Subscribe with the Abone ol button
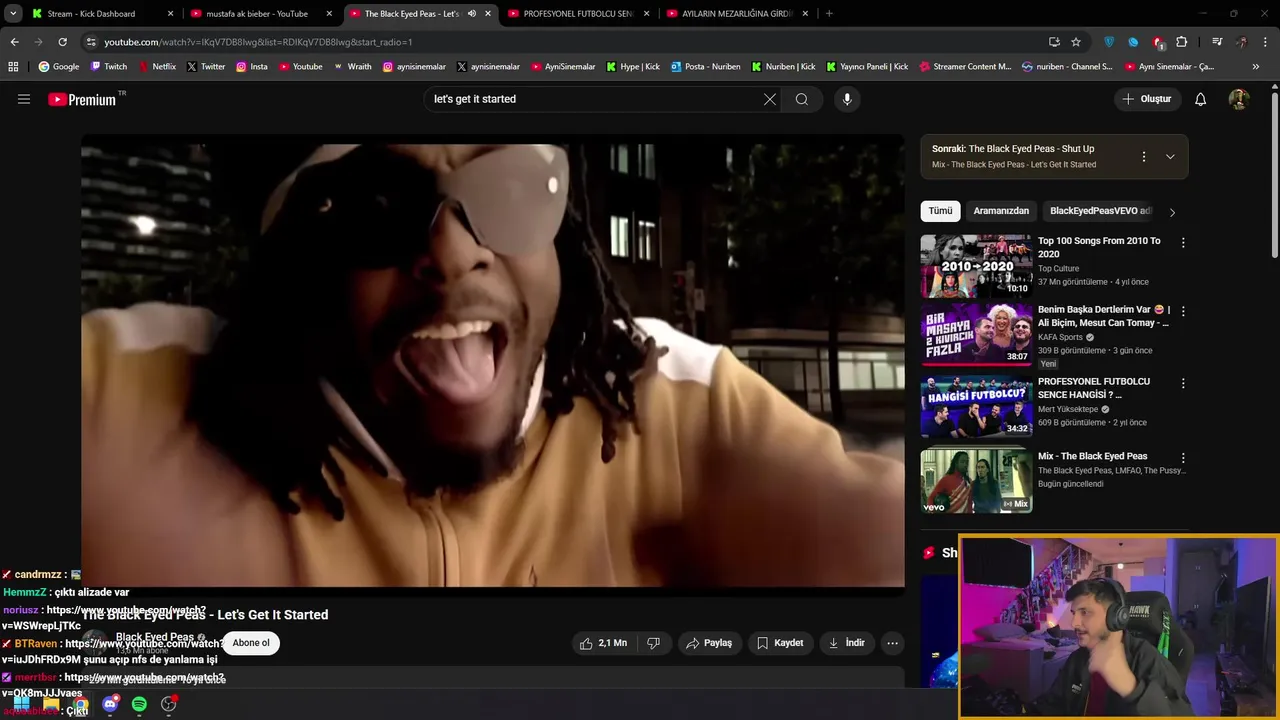 pos(251,643)
